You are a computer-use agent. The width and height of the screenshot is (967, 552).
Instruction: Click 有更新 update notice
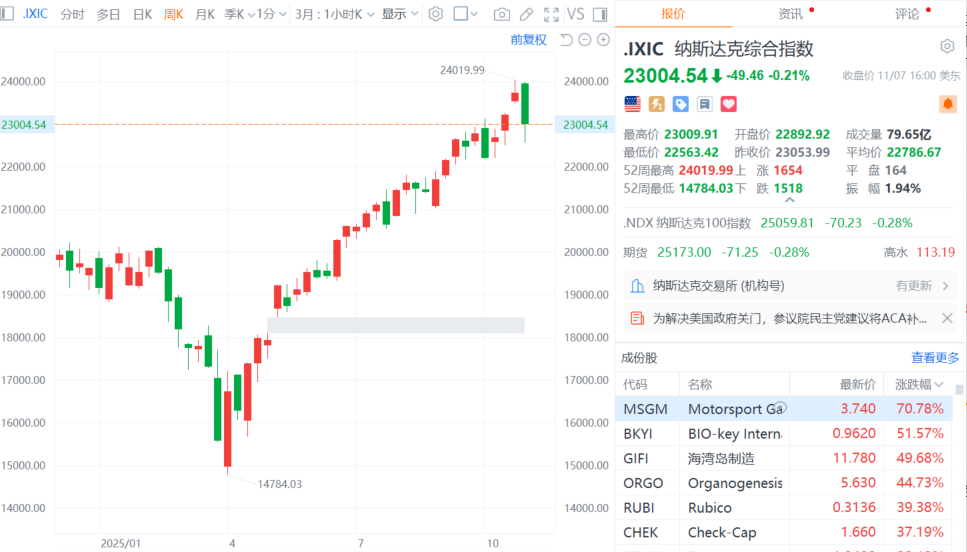pos(913,286)
